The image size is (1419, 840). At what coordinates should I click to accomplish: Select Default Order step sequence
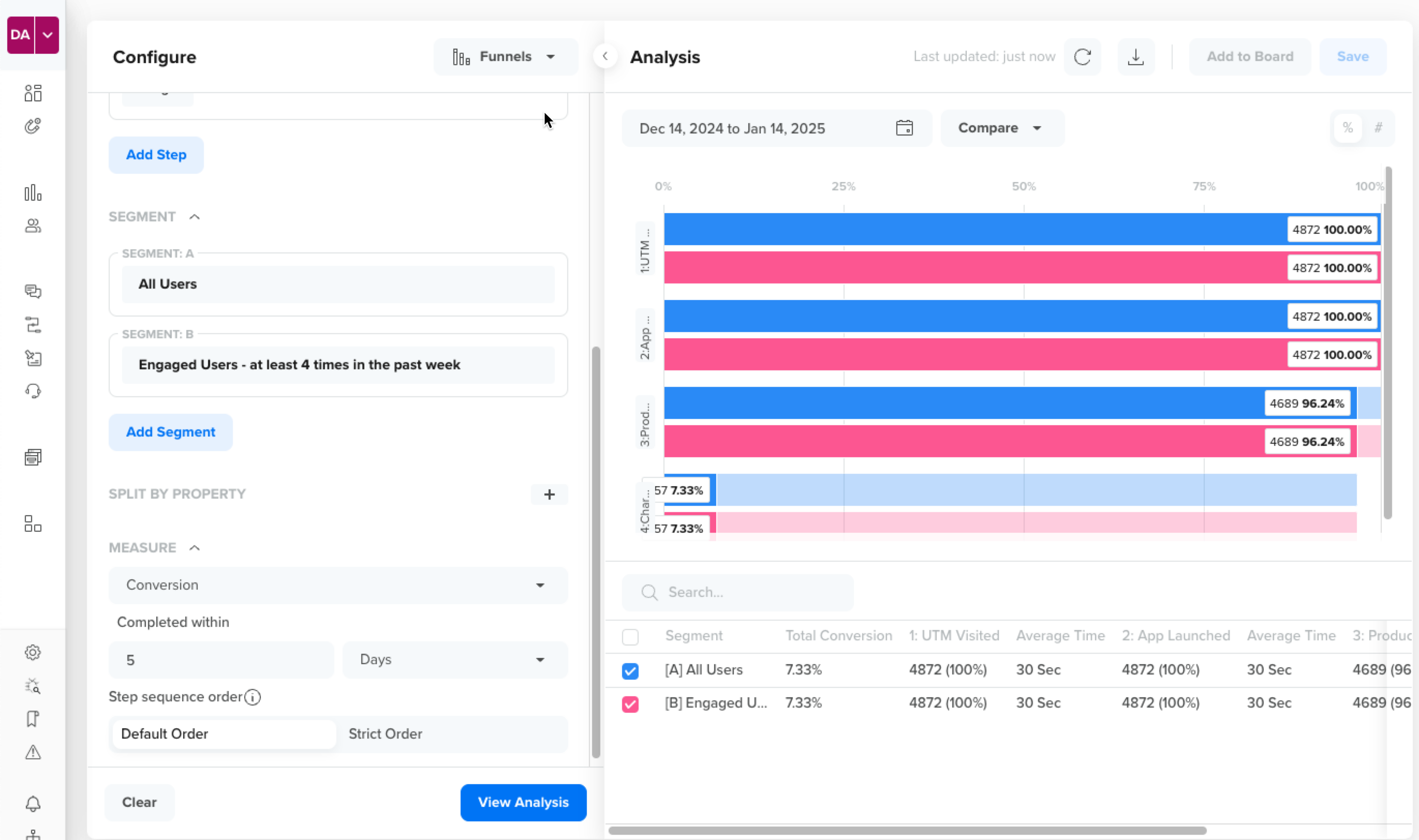[x=224, y=734]
